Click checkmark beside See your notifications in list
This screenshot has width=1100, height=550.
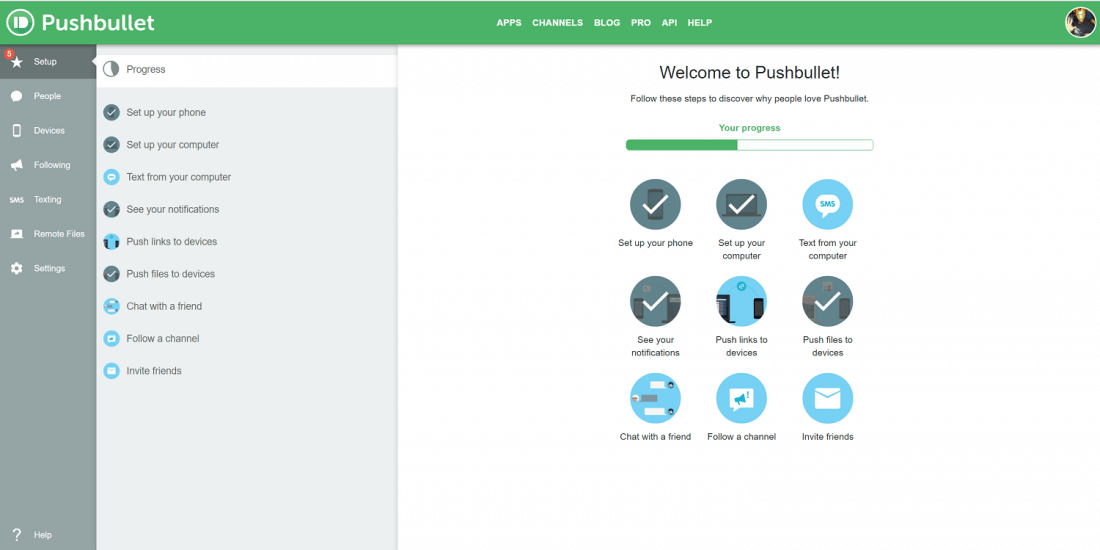point(111,210)
